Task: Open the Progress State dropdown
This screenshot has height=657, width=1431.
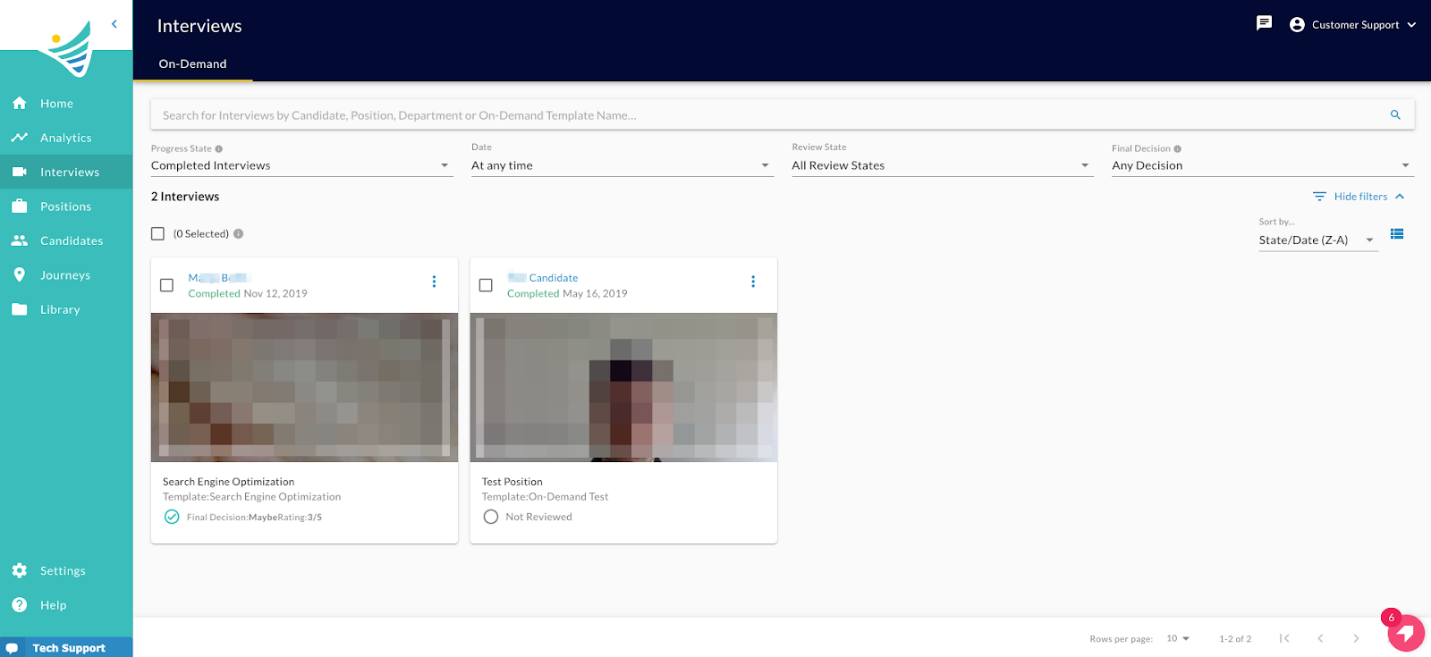Action: [302, 165]
